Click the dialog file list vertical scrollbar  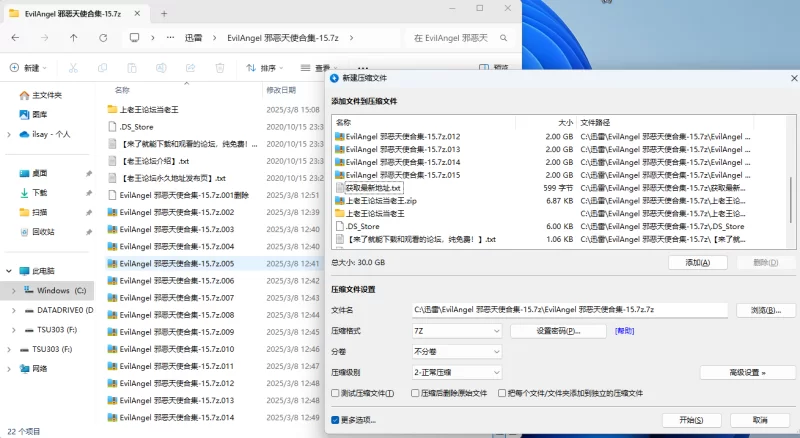pos(791,199)
